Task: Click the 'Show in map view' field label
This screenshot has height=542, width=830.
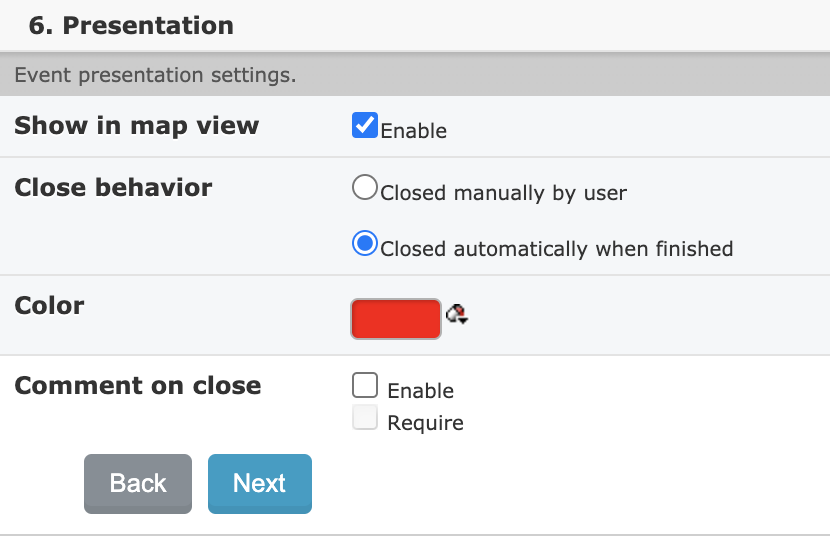Action: click(x=137, y=126)
